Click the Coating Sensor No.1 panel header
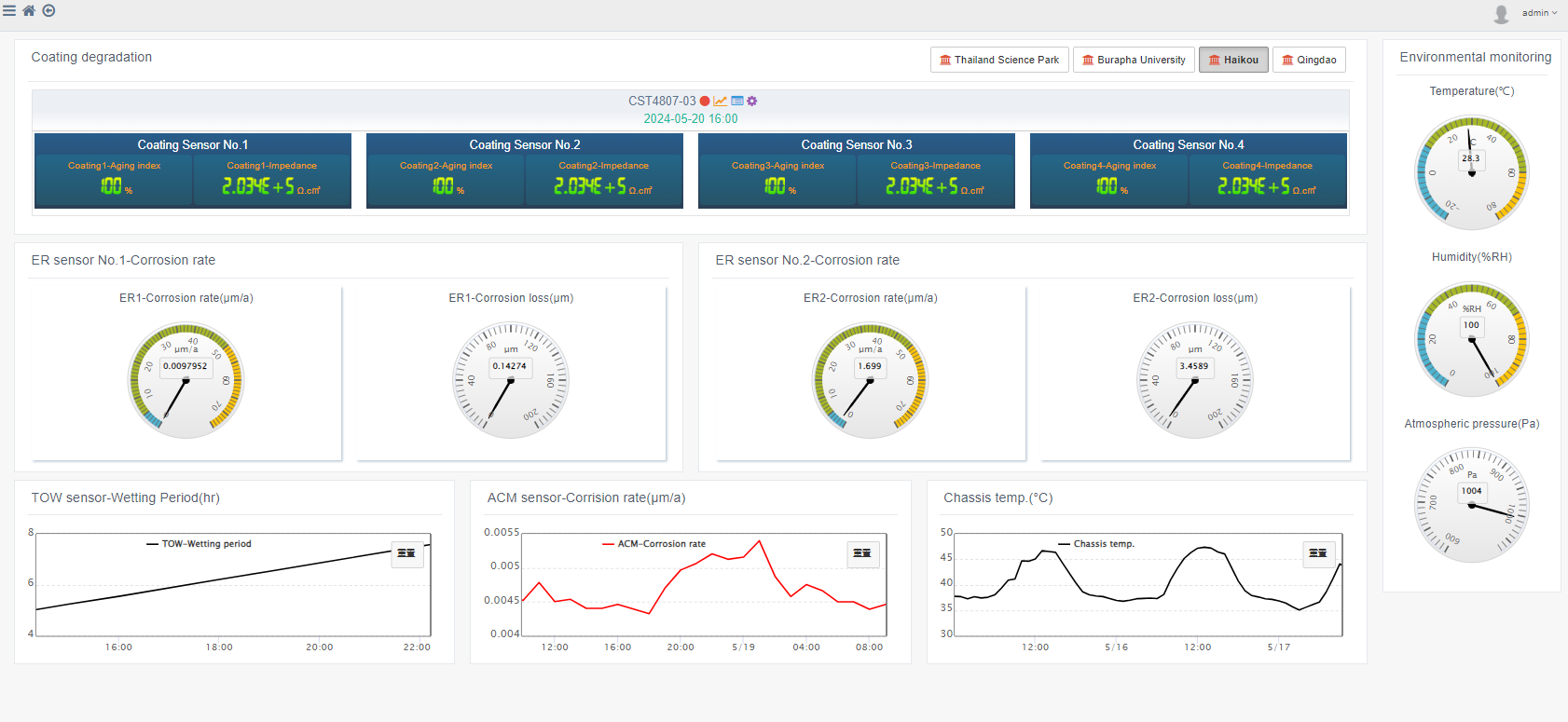 point(193,144)
